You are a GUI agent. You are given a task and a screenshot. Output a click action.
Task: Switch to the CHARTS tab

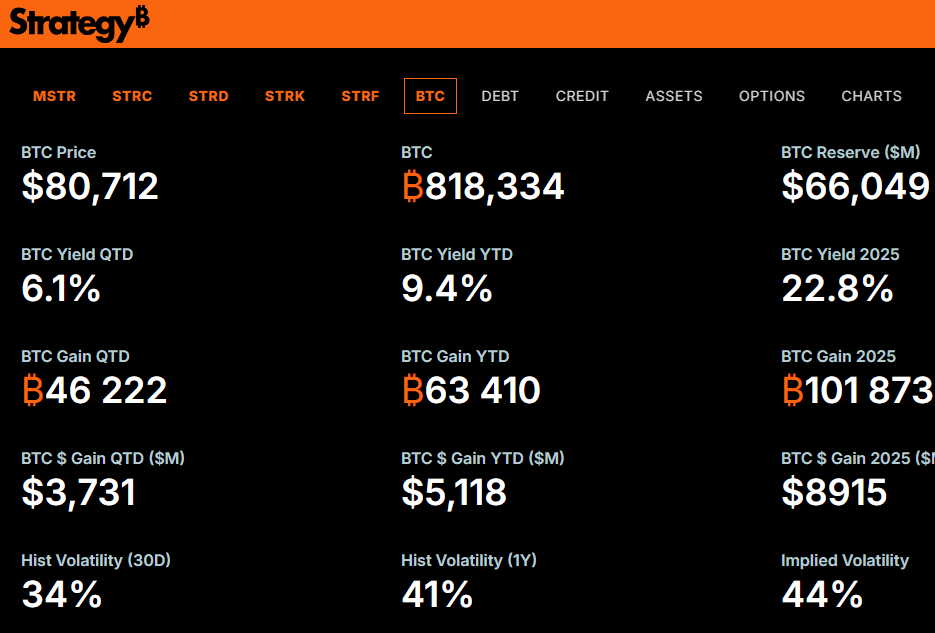871,96
